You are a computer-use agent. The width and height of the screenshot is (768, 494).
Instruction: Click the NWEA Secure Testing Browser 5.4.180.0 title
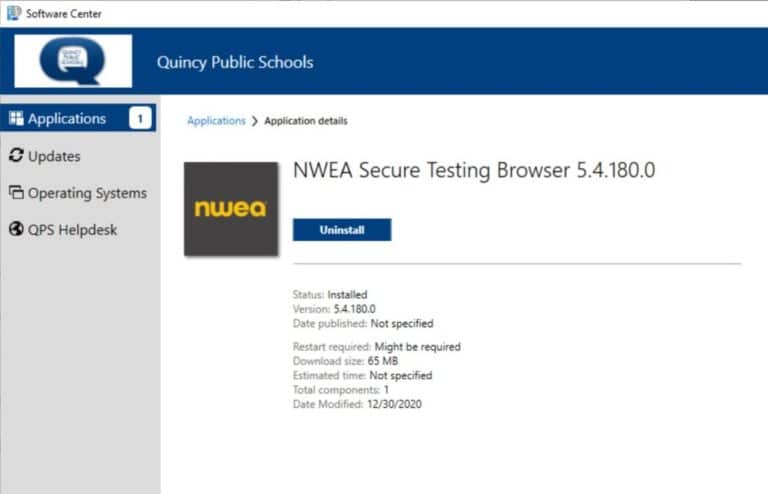[474, 170]
